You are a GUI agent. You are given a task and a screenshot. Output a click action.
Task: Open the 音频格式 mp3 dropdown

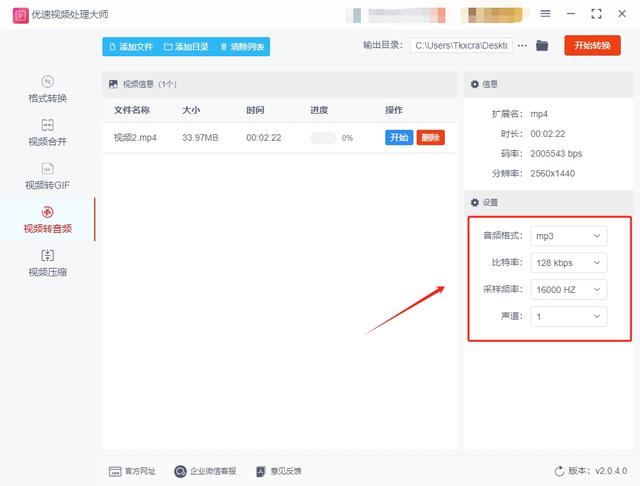tap(569, 236)
